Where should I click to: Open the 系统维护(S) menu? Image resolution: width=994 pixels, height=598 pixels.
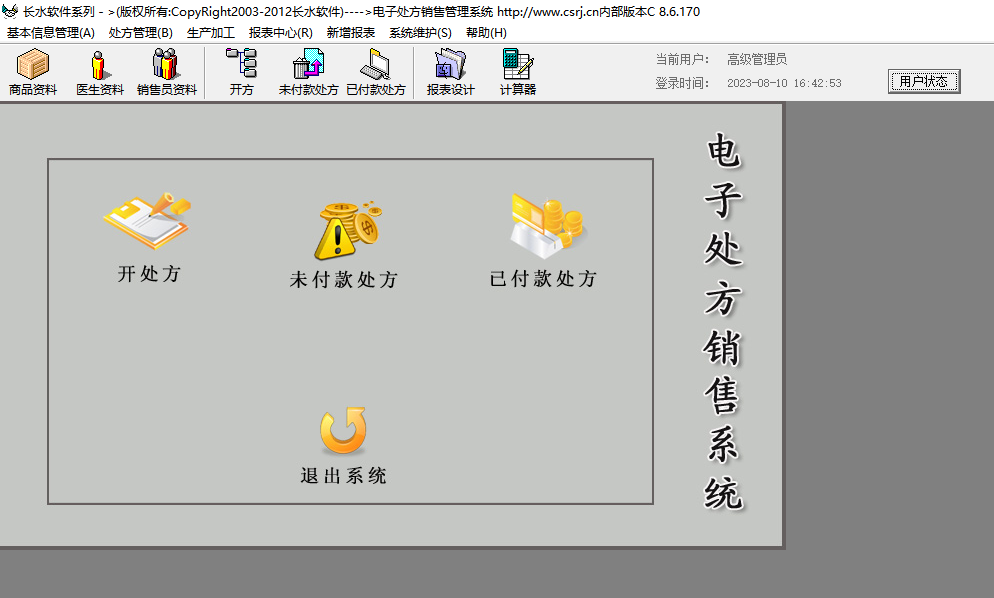tap(420, 33)
